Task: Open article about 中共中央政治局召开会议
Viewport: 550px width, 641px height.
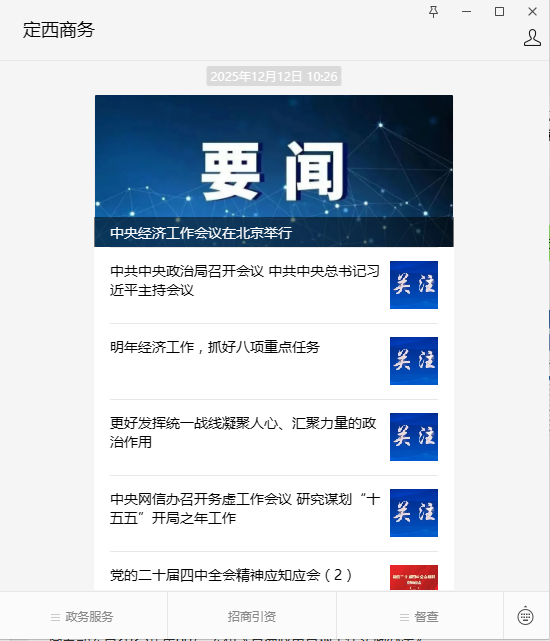Action: click(274, 285)
